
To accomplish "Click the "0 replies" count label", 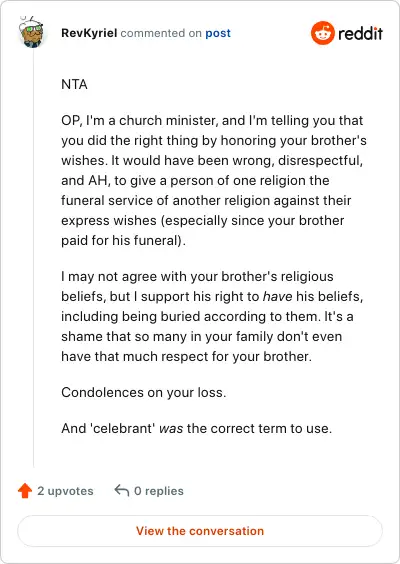I will pyautogui.click(x=159, y=491).
